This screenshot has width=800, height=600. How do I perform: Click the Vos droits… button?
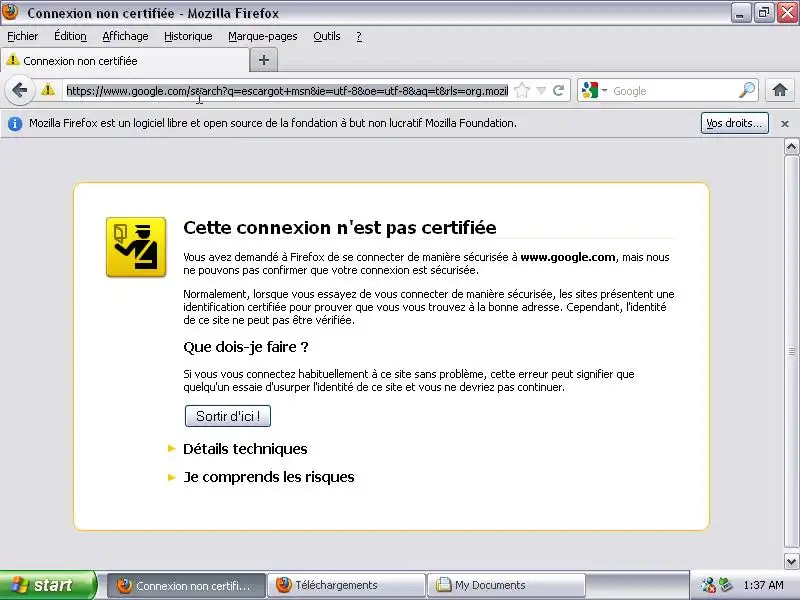pos(735,123)
